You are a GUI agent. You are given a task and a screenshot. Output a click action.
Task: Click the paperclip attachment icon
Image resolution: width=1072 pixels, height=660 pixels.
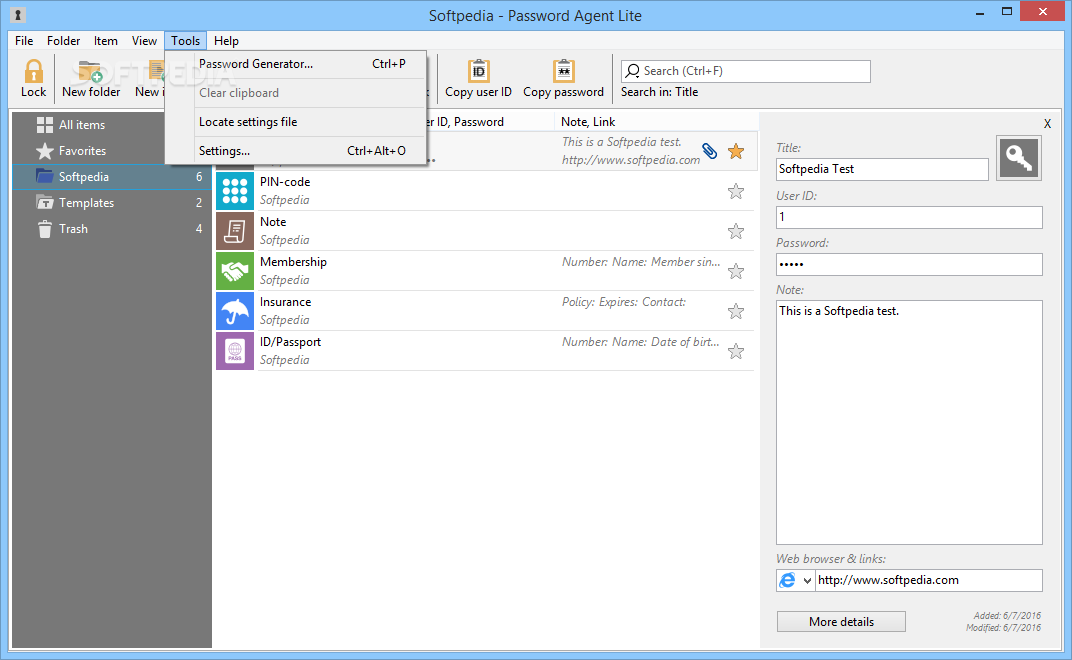click(710, 151)
